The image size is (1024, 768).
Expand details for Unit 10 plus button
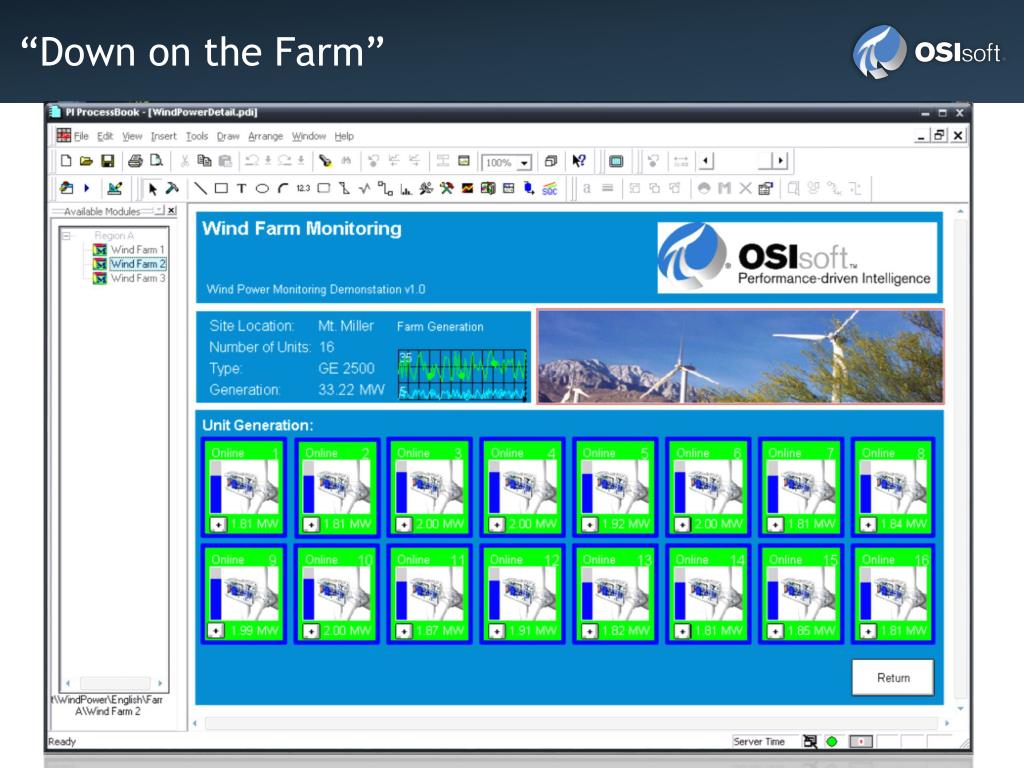pyautogui.click(x=311, y=632)
